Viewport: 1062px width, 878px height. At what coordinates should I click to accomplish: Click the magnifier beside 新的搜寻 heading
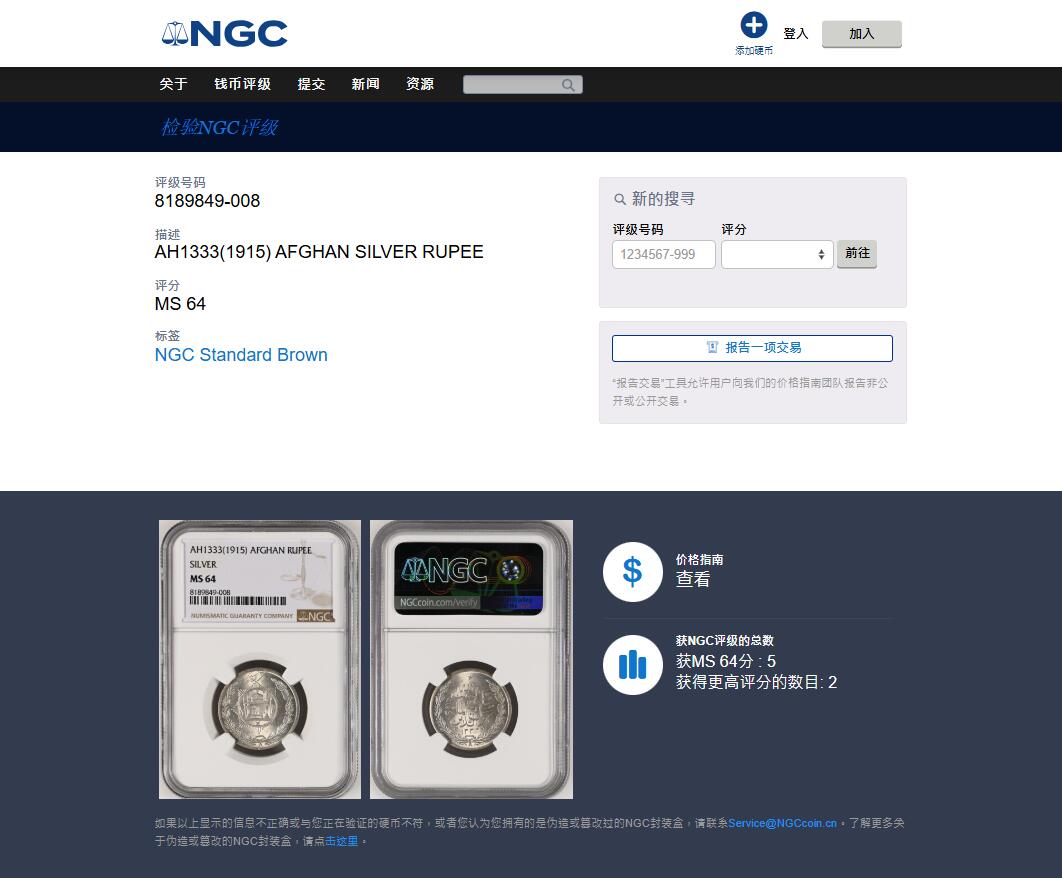click(619, 199)
